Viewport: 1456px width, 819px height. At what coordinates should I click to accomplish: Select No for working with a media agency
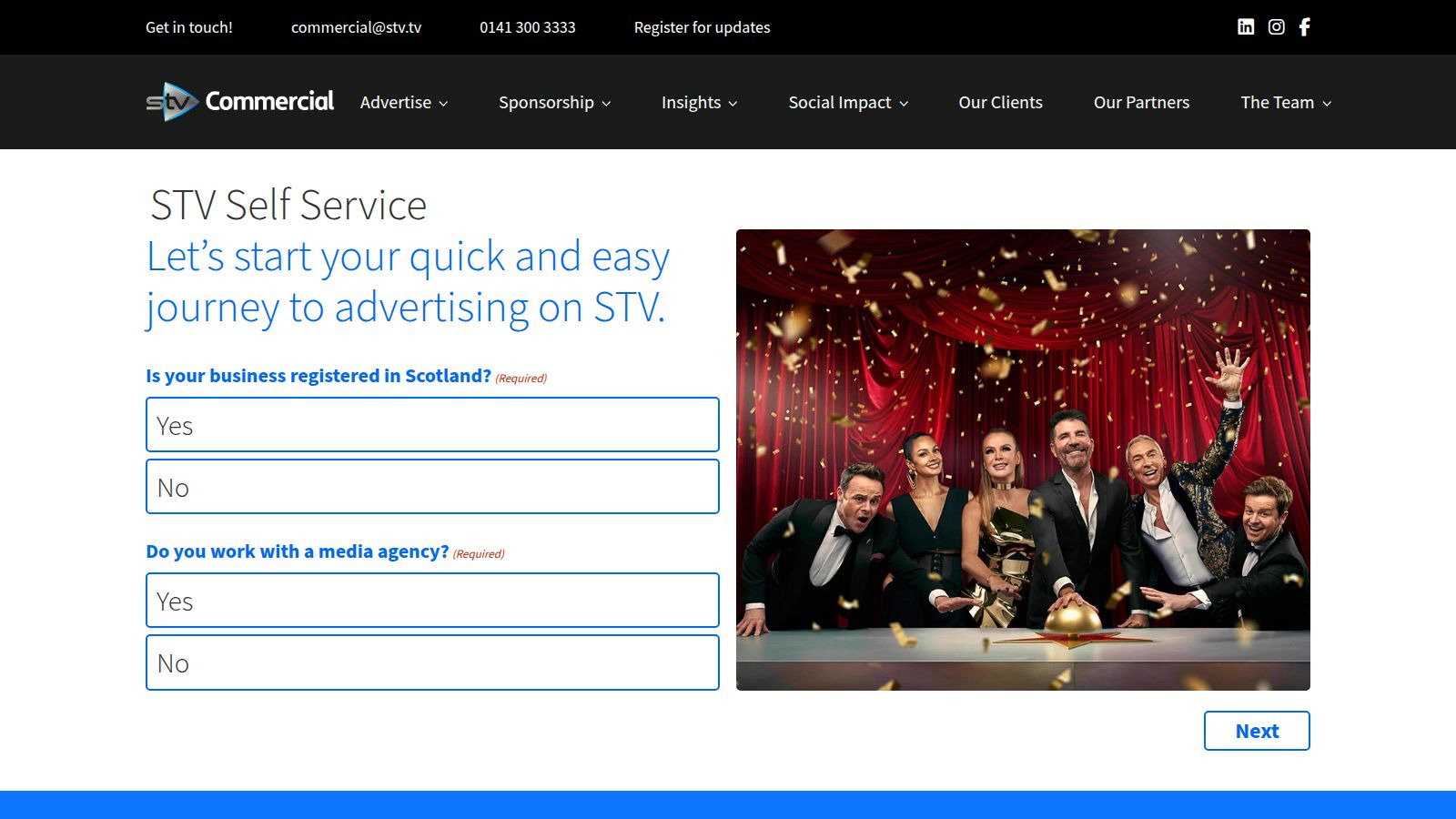432,662
